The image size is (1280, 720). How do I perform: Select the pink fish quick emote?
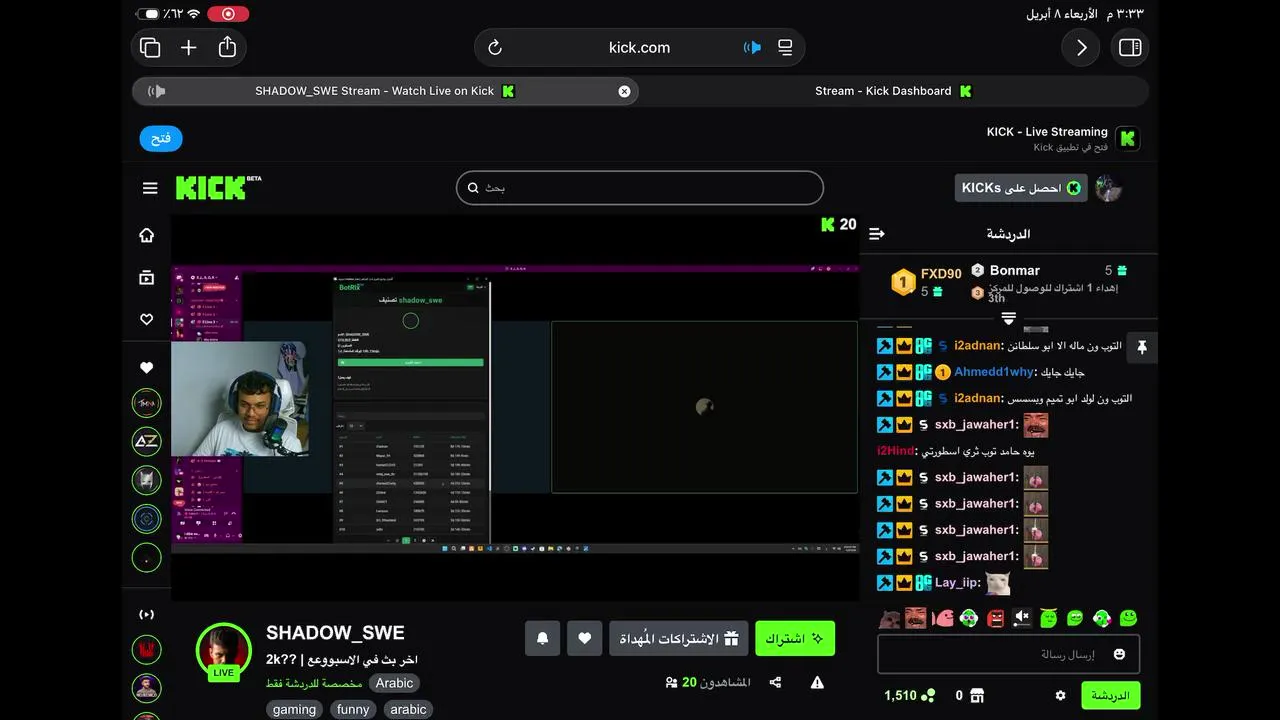pos(942,618)
